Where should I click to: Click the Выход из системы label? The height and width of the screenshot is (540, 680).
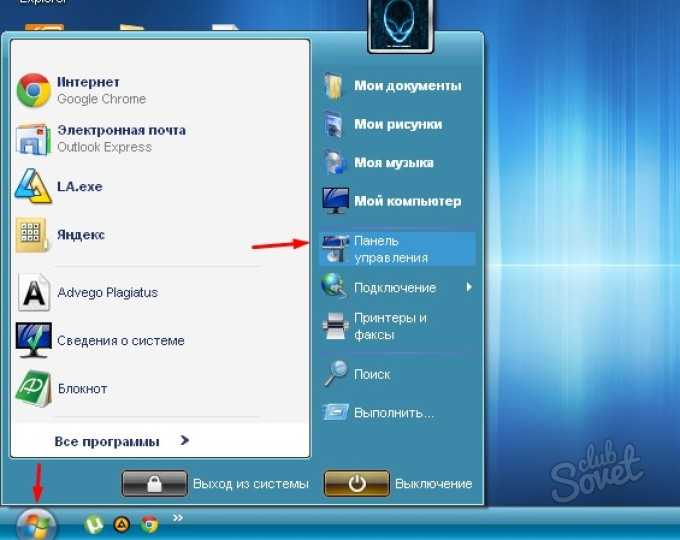click(251, 484)
